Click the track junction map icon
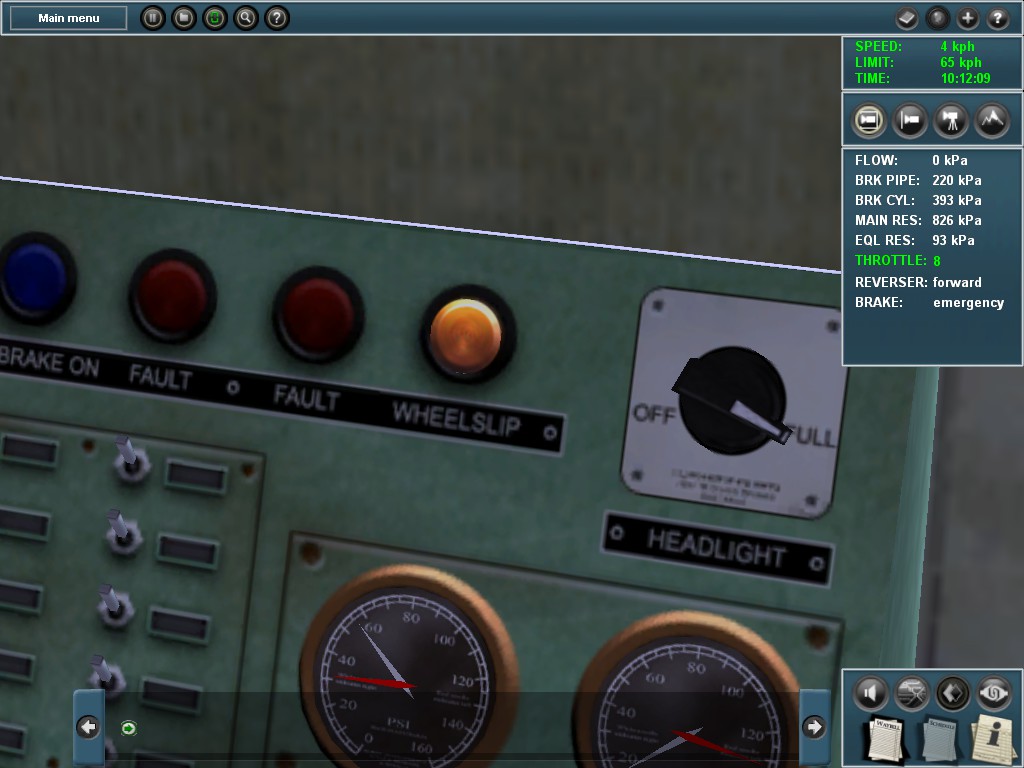The width and height of the screenshot is (1024, 768). (x=912, y=693)
